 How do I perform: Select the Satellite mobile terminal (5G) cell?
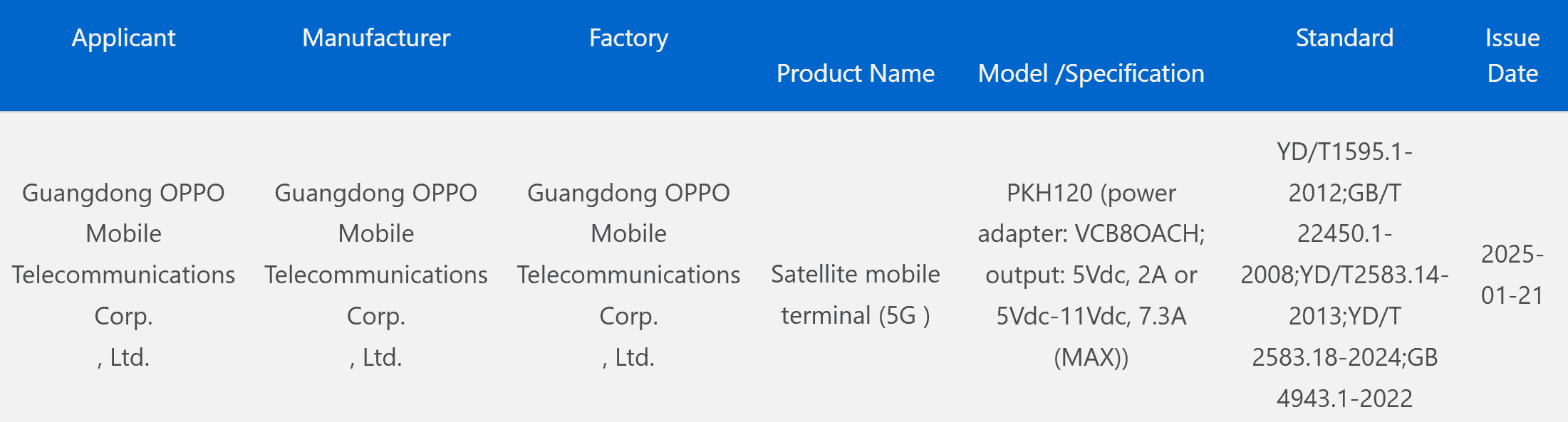[x=855, y=295]
